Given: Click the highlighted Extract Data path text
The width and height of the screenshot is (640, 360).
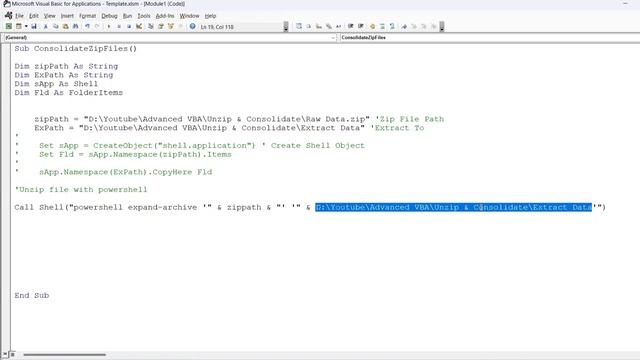Looking at the screenshot, I should tap(453, 207).
